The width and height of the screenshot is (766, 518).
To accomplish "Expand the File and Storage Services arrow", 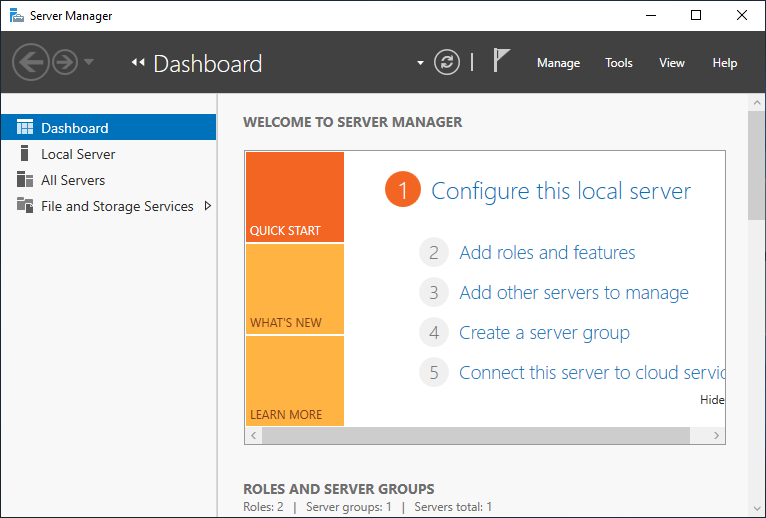I will click(207, 206).
